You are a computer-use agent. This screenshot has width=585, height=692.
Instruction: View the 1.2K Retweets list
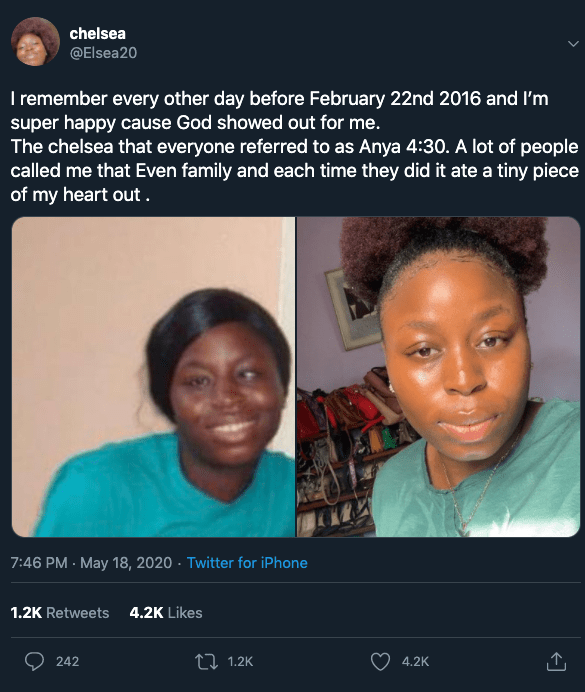point(60,613)
